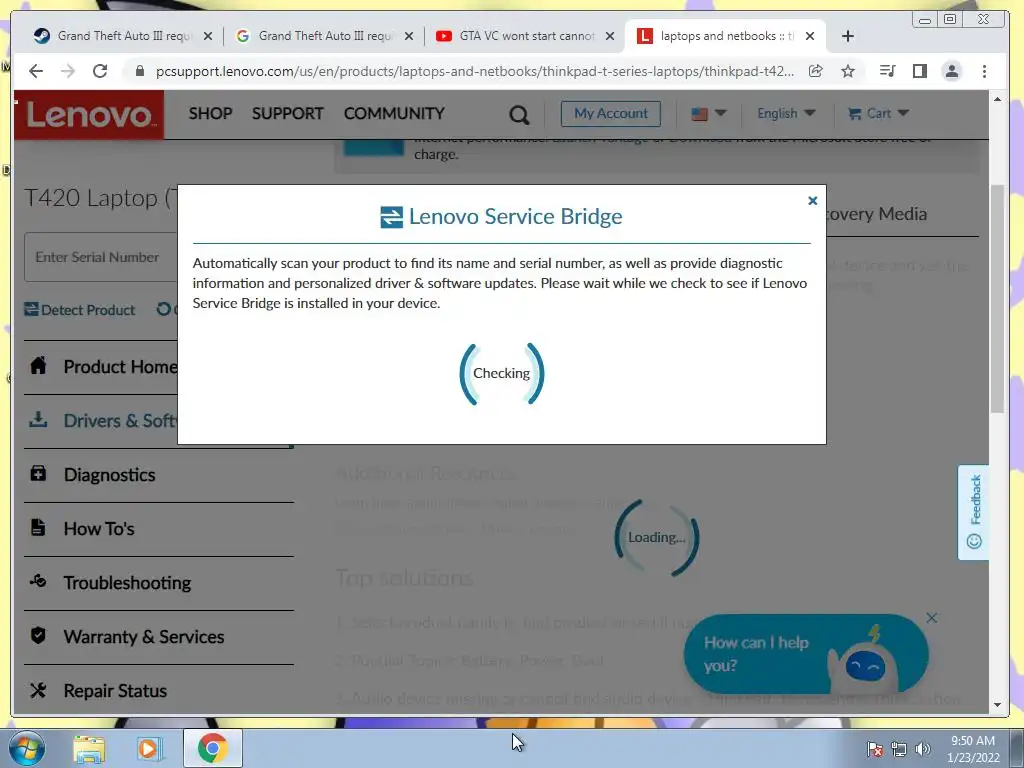
Task: Dismiss the chat assistant bubble
Action: point(932,618)
